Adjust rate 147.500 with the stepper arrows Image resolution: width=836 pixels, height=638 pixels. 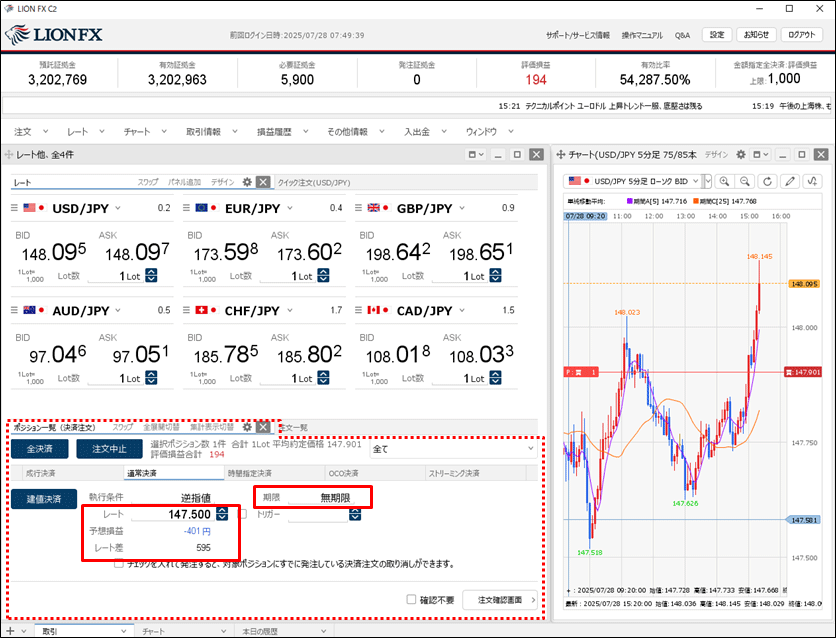(222, 514)
